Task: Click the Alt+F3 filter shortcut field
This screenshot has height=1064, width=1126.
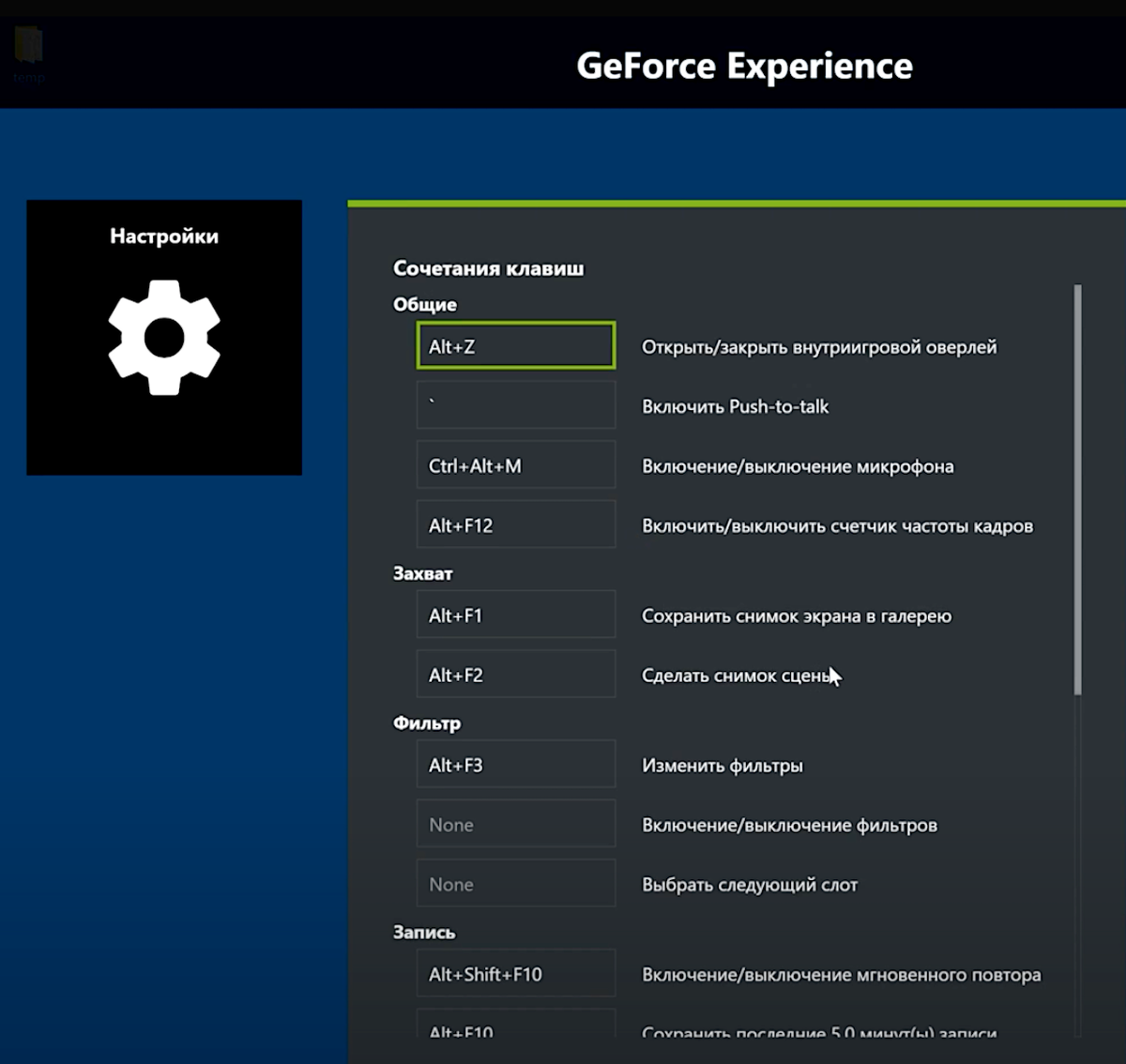Action: 516,764
